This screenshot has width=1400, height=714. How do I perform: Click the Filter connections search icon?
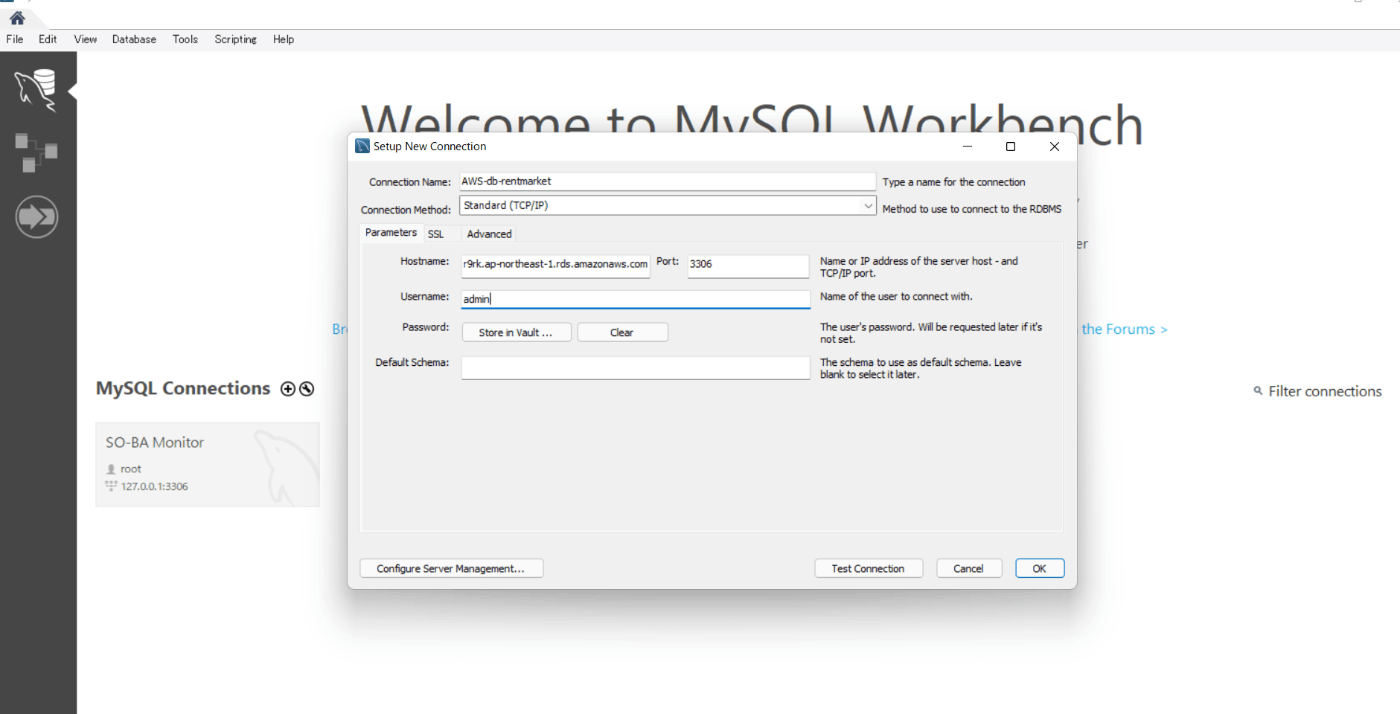click(x=1258, y=391)
